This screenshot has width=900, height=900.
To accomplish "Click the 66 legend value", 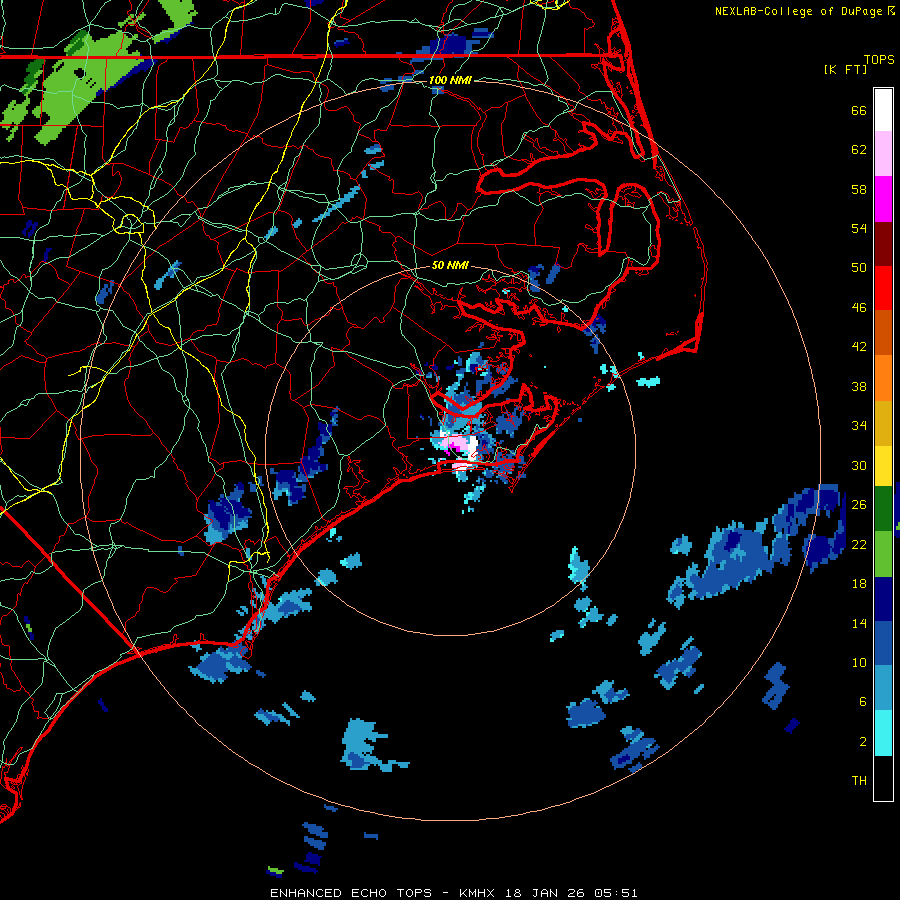I will coord(859,110).
